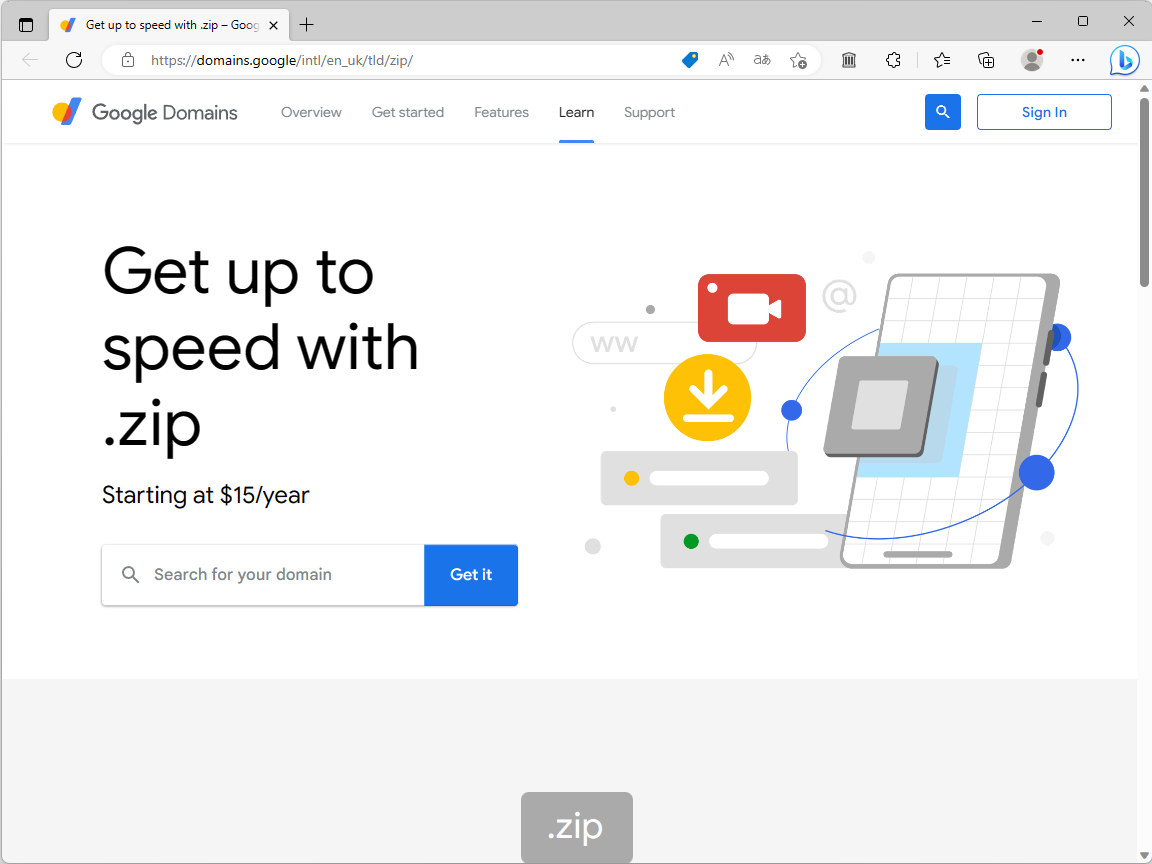This screenshot has width=1152, height=864.
Task: Open Settings and more menu
Action: [x=1077, y=60]
